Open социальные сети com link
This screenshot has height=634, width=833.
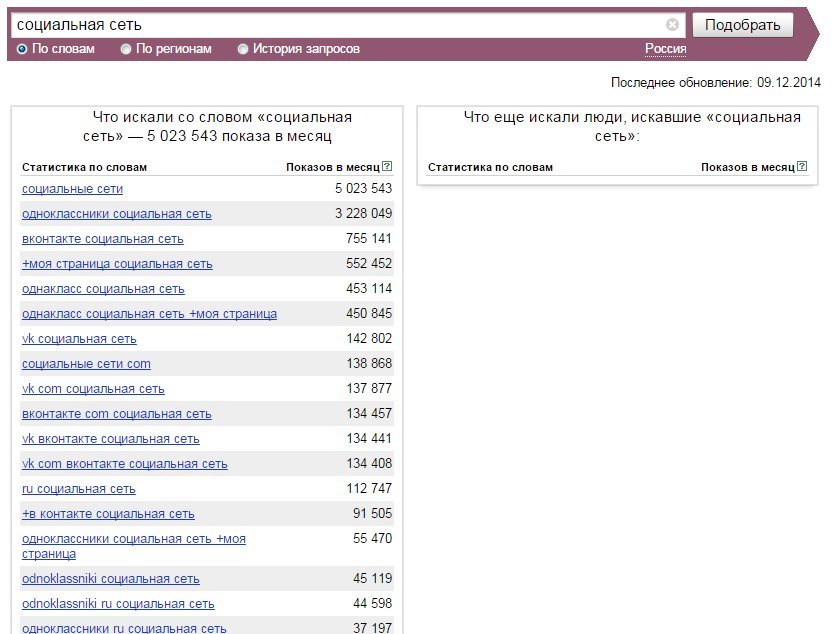point(86,364)
